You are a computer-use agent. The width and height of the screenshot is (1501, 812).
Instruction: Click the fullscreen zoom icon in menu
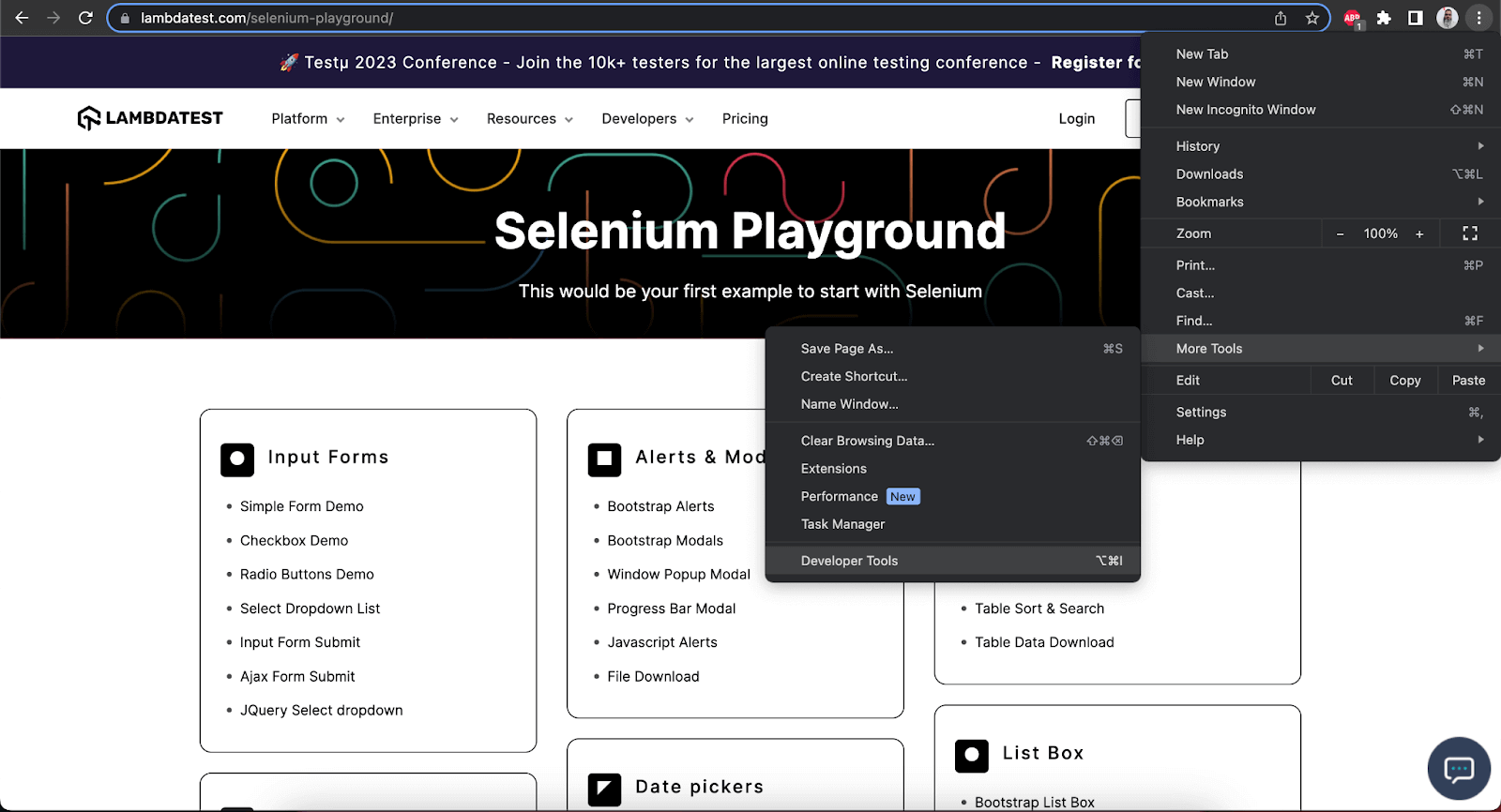click(x=1470, y=233)
